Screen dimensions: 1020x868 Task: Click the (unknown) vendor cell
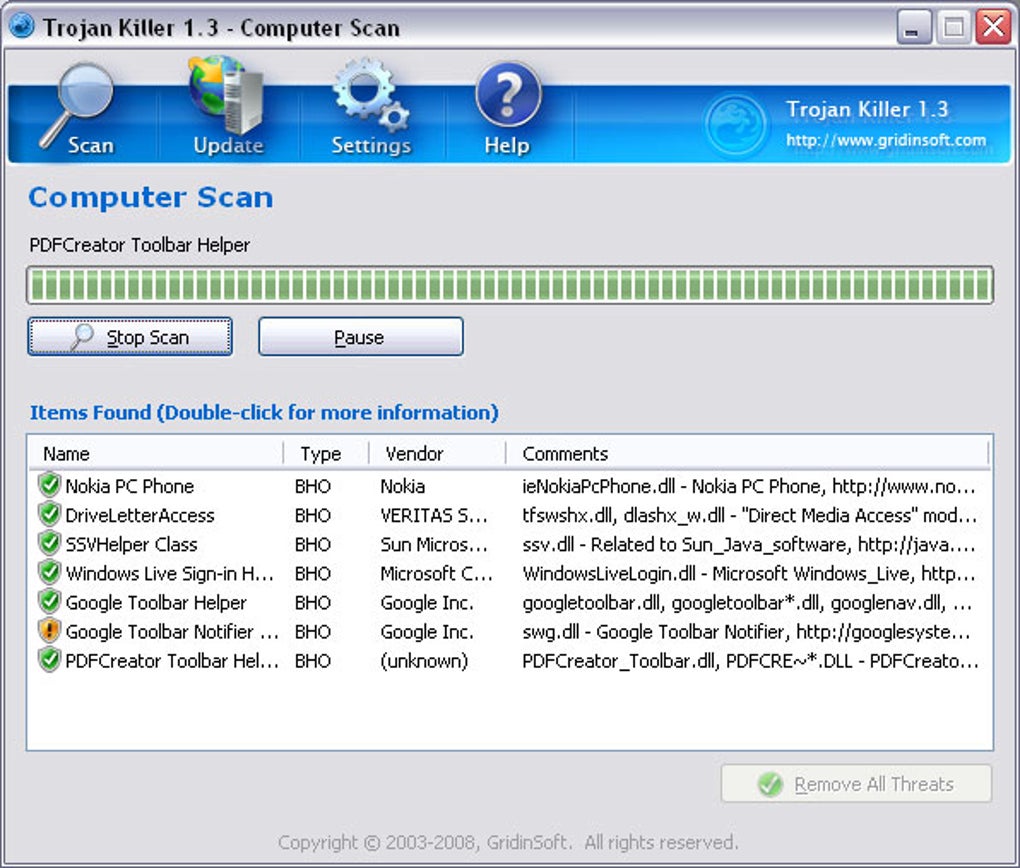click(424, 660)
